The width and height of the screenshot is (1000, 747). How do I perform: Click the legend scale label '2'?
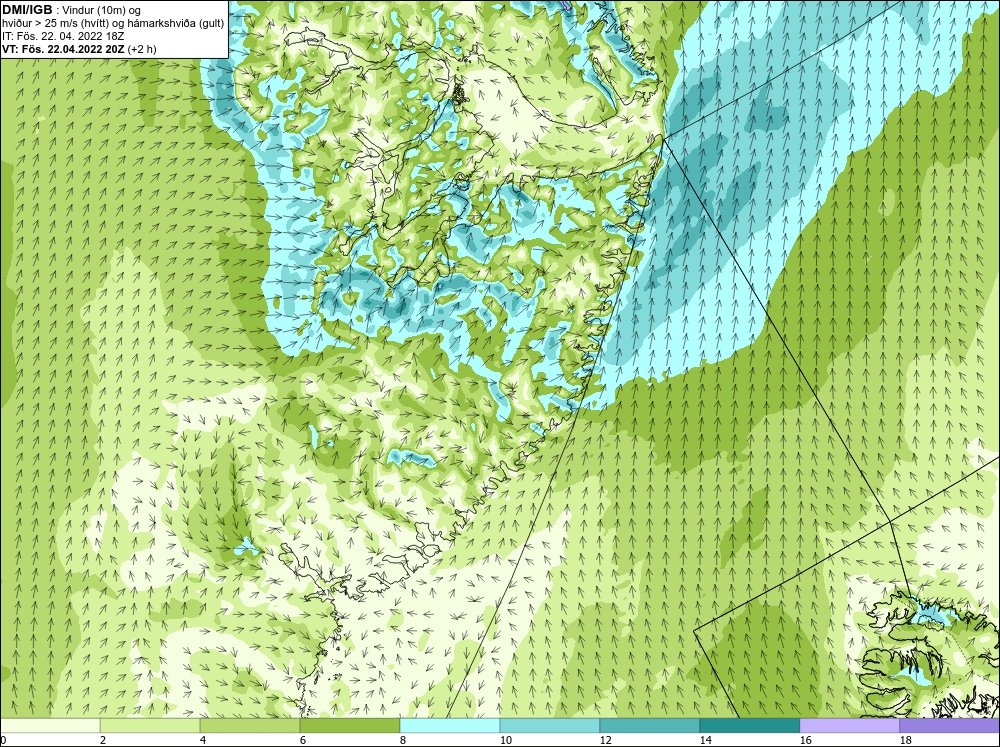click(x=103, y=740)
